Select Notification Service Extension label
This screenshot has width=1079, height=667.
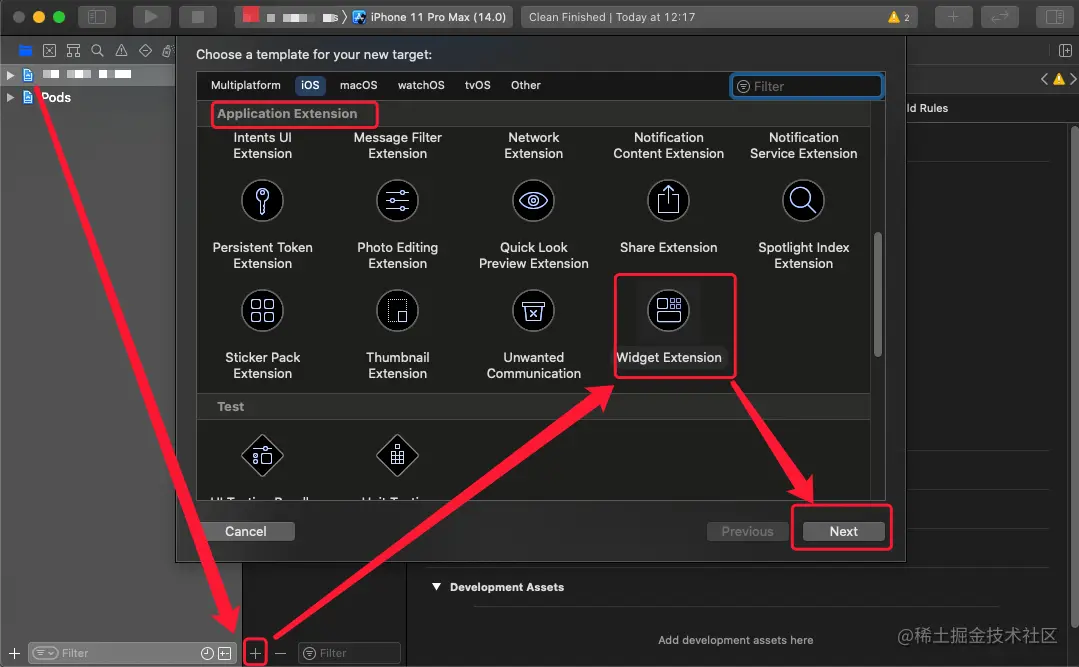click(803, 145)
